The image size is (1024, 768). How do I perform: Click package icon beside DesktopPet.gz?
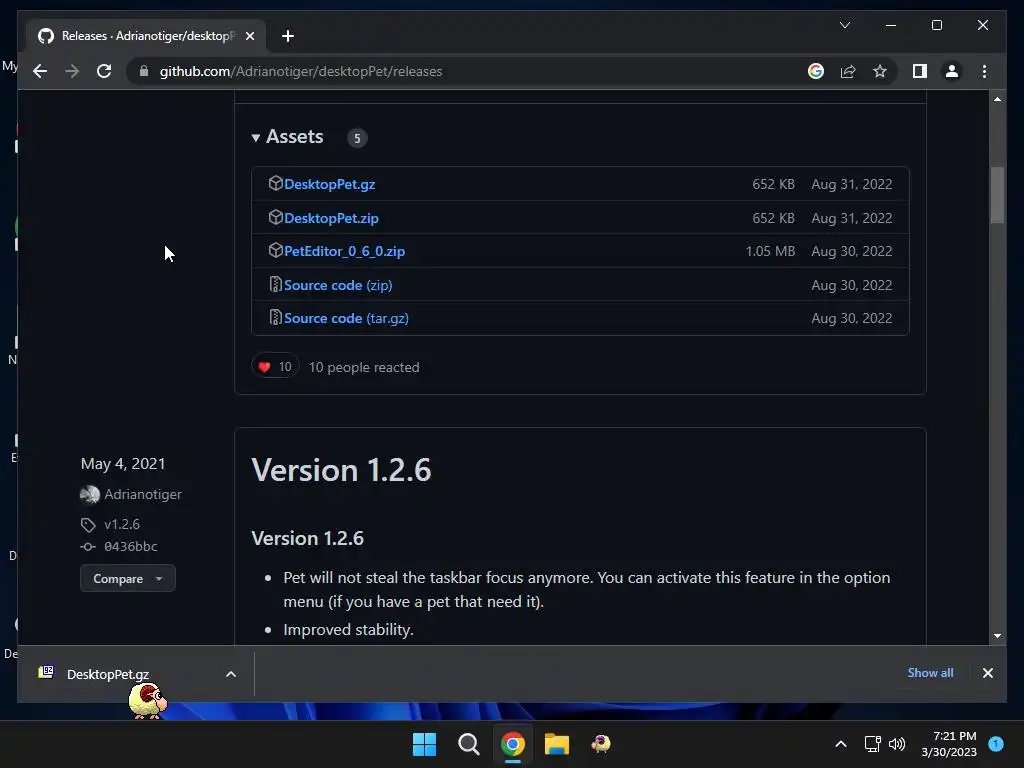275,184
